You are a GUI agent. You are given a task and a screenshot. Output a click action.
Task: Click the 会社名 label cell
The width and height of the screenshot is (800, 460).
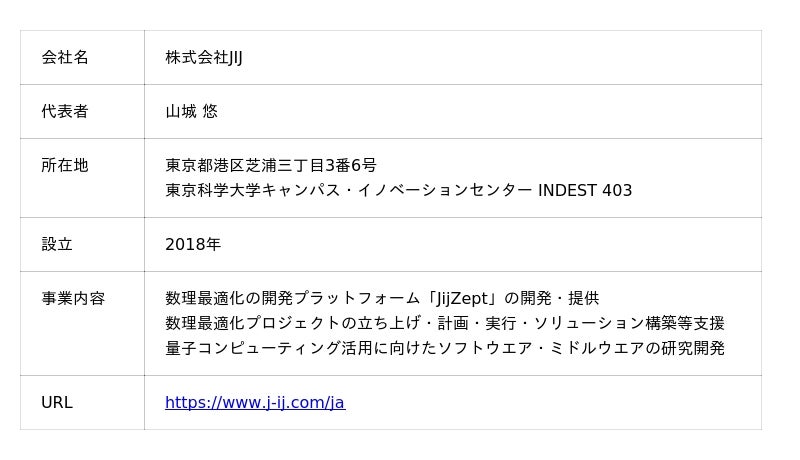[x=83, y=58]
